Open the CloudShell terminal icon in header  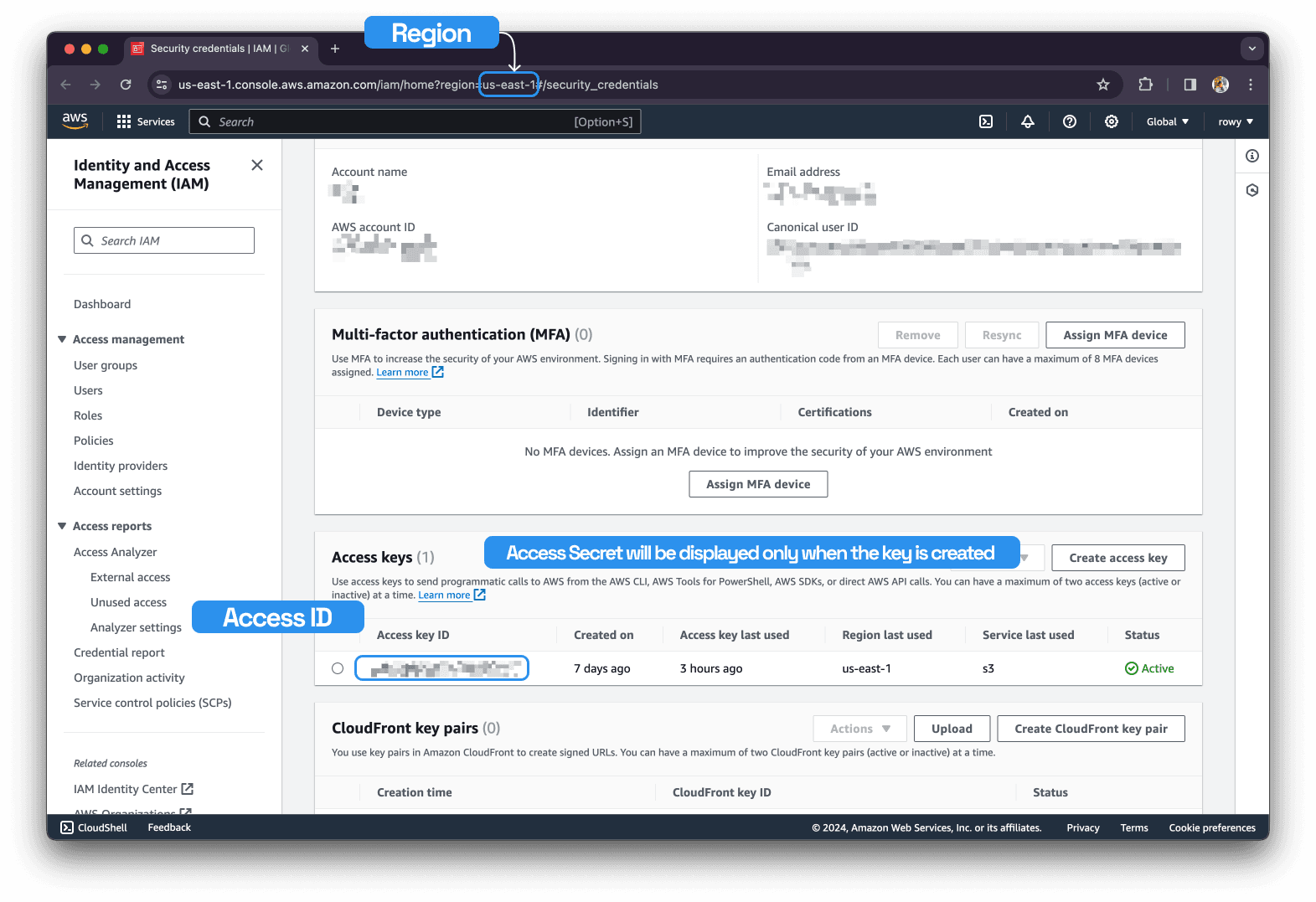(986, 121)
